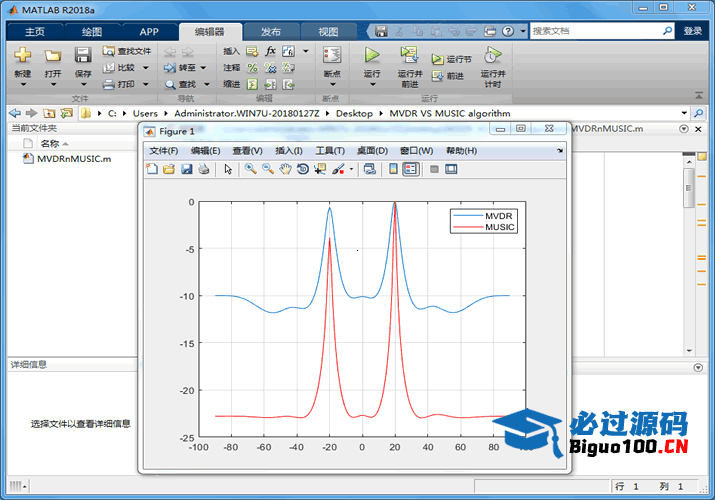The image size is (715, 500).
Task: Click the New Figure icon in Figure 1 toolbar
Action: tap(152, 169)
